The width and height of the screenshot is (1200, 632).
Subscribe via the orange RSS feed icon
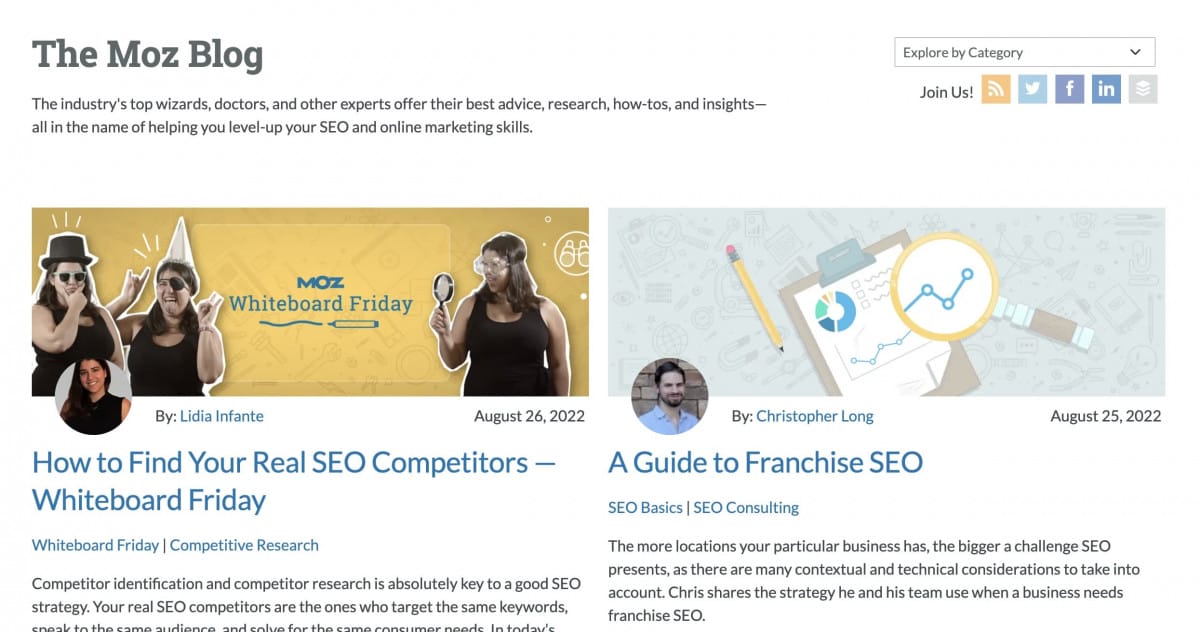996,89
